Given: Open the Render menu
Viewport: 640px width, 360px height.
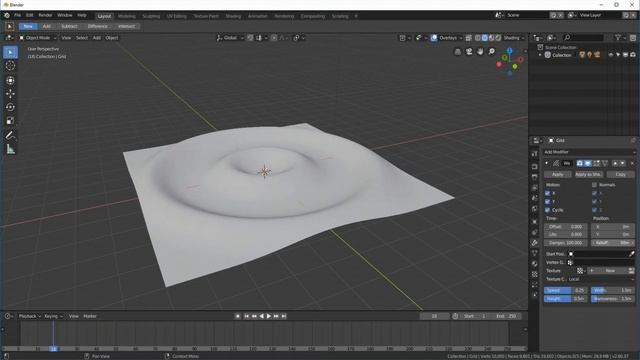Looking at the screenshot, I should coord(45,16).
